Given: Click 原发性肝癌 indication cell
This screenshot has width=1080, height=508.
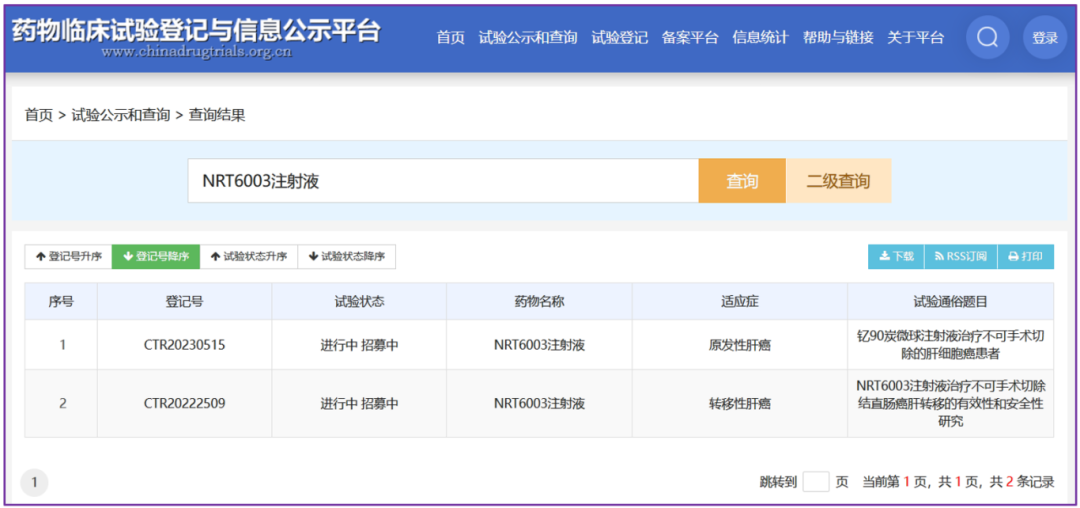Looking at the screenshot, I should [x=740, y=345].
